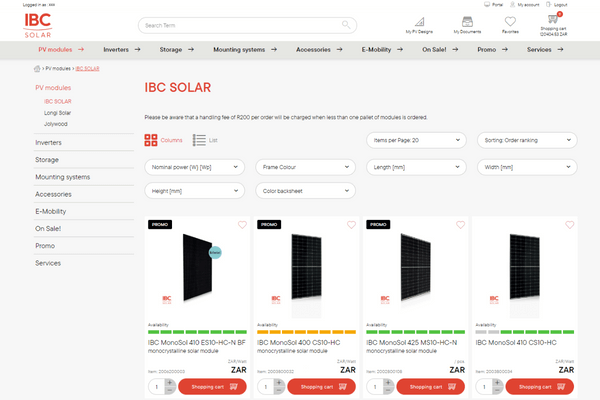The height and width of the screenshot is (400, 600).
Task: Select IBC SOLAR in sidebar
Action: (x=57, y=101)
